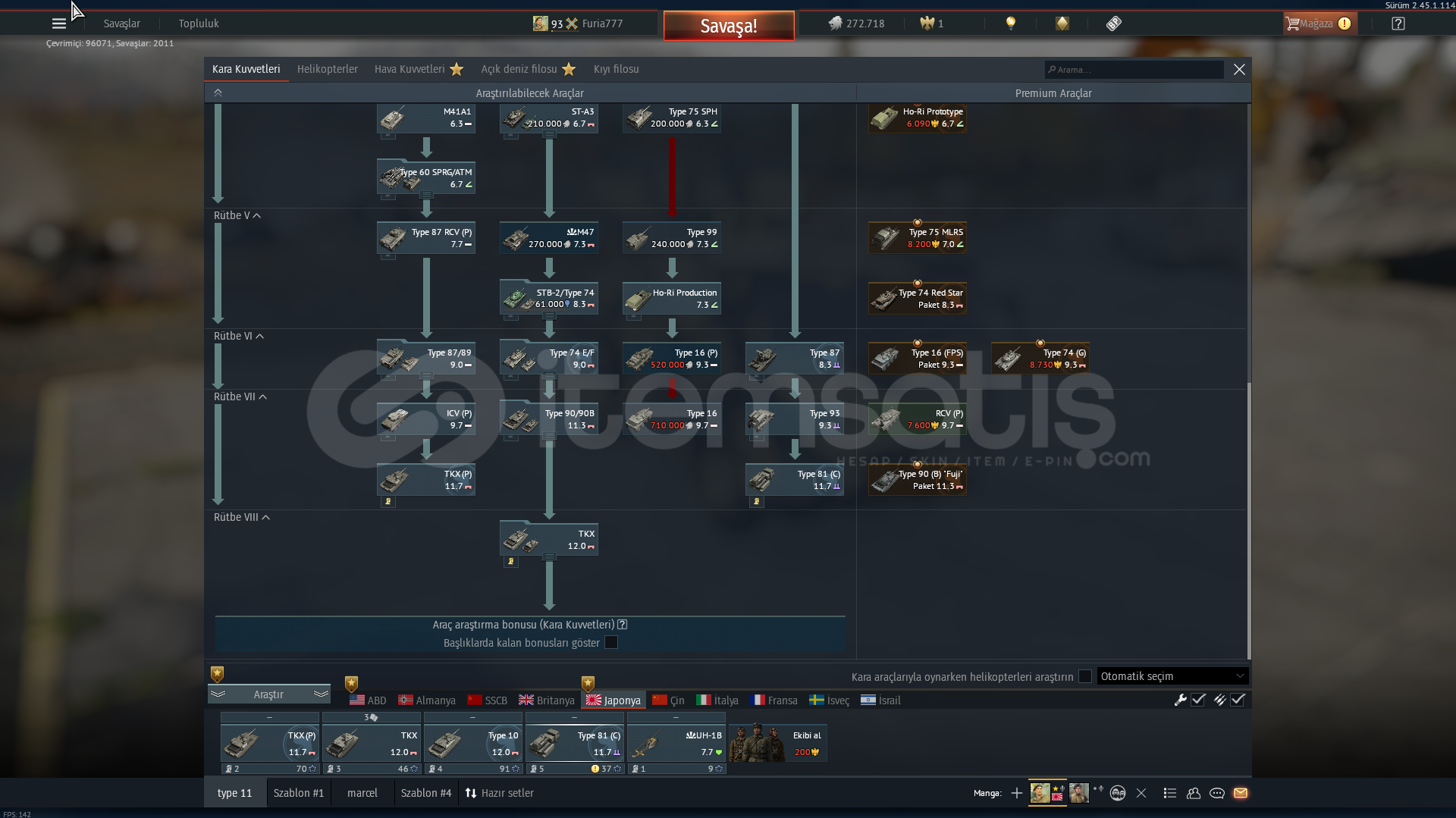
Task: Select the UH-1B crew slot
Action: pos(676,743)
